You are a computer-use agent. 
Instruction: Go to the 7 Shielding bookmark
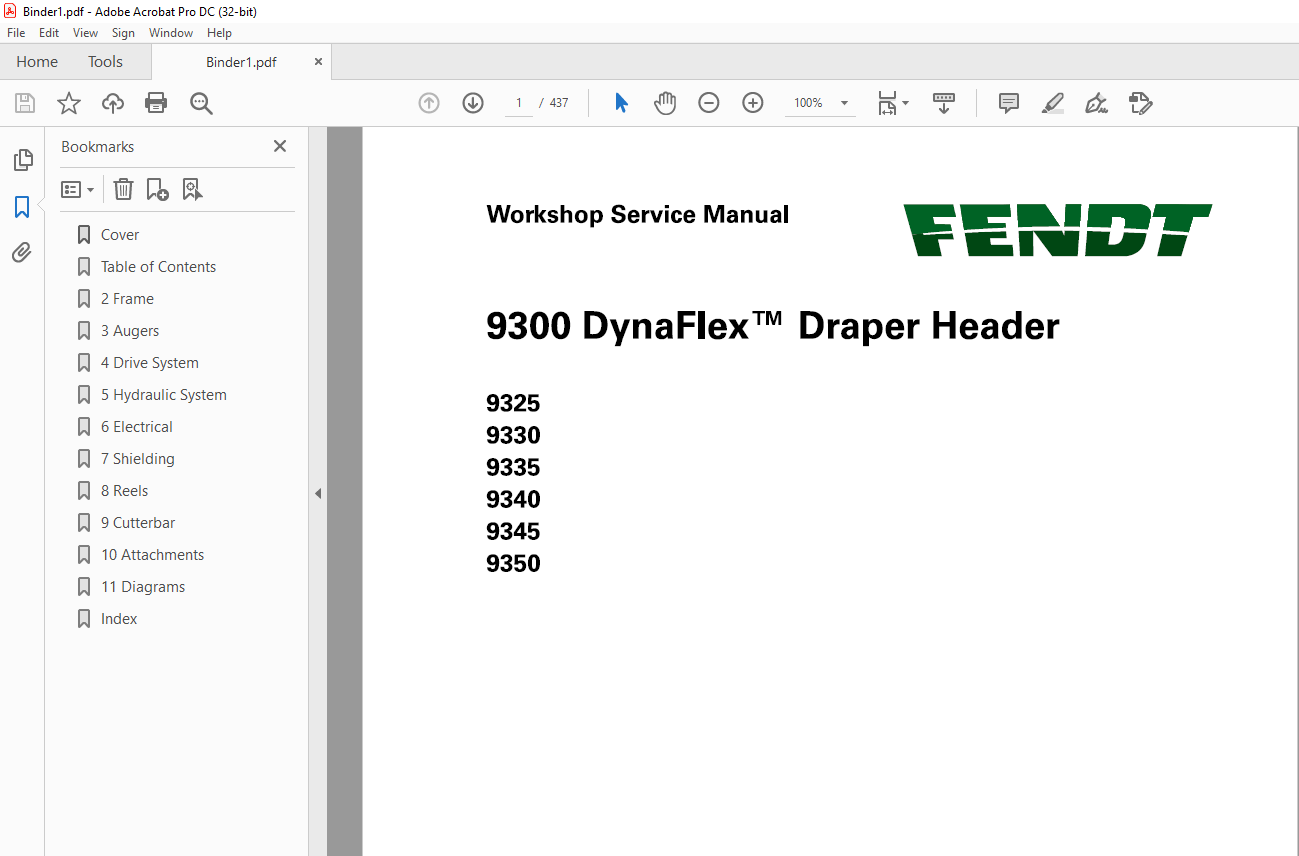tap(137, 459)
